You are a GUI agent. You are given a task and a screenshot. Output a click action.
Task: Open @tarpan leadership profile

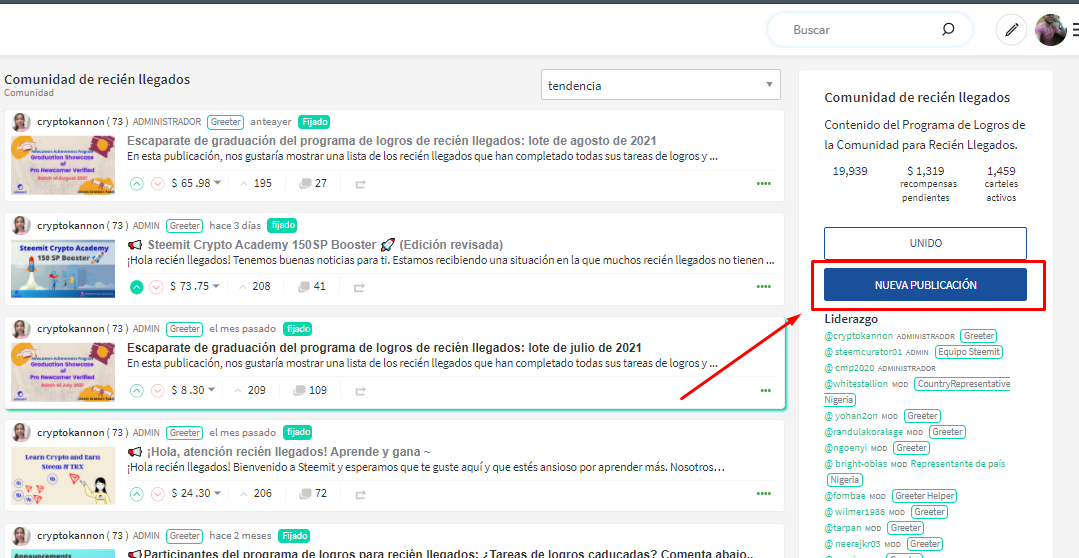click(x=843, y=528)
